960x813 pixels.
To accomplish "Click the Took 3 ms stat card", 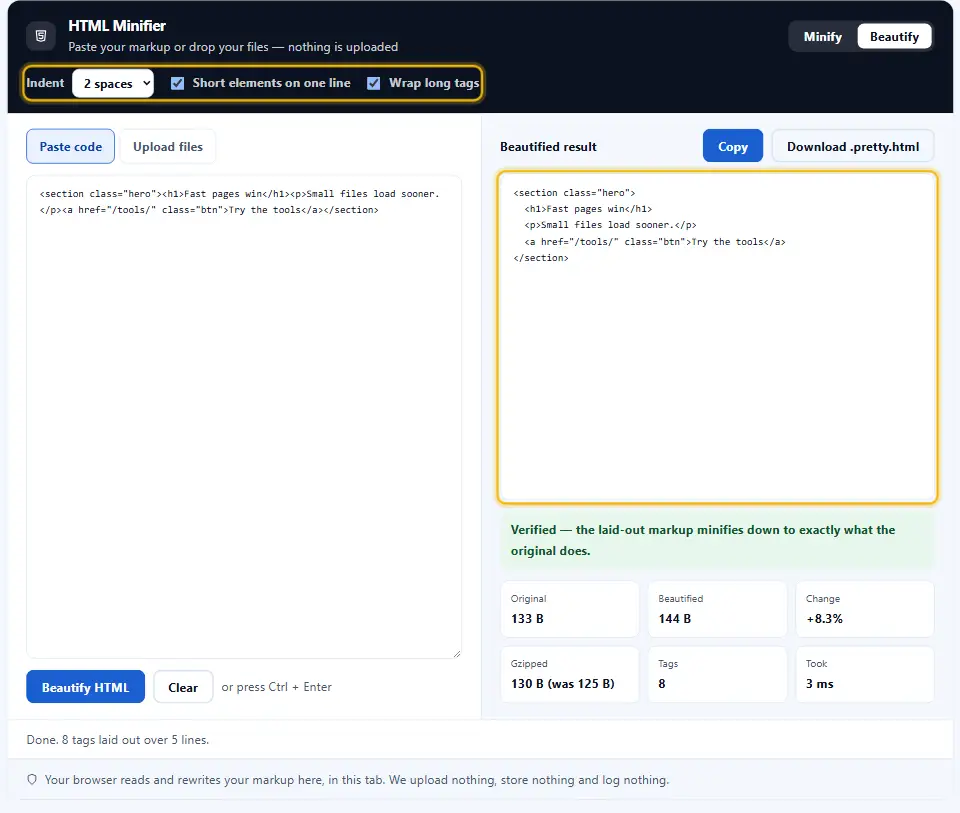I will 864,674.
